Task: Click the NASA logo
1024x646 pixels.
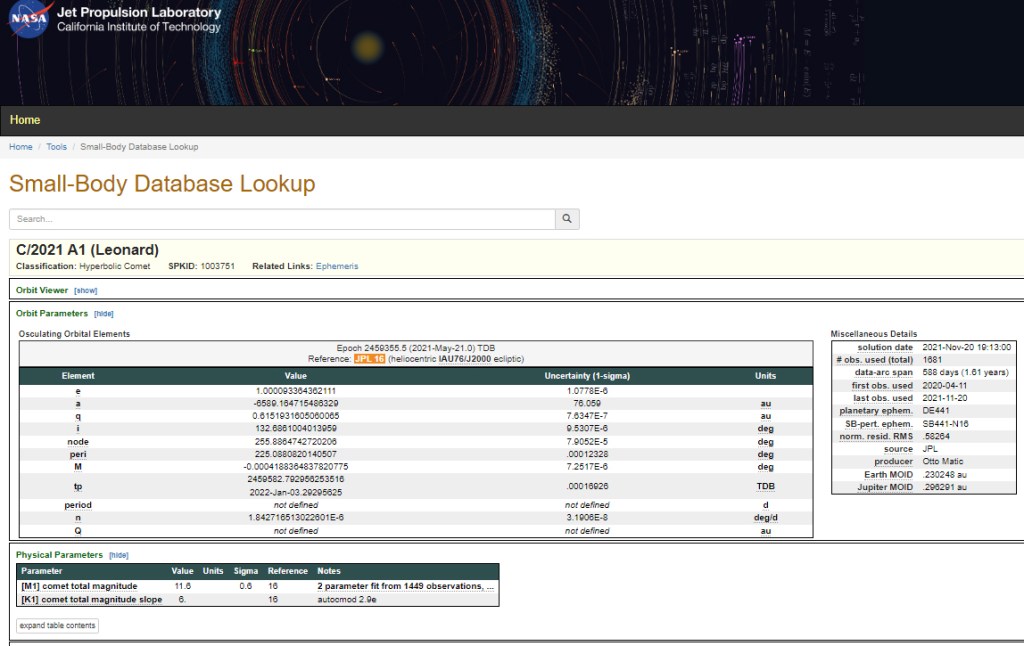Action: [30, 19]
